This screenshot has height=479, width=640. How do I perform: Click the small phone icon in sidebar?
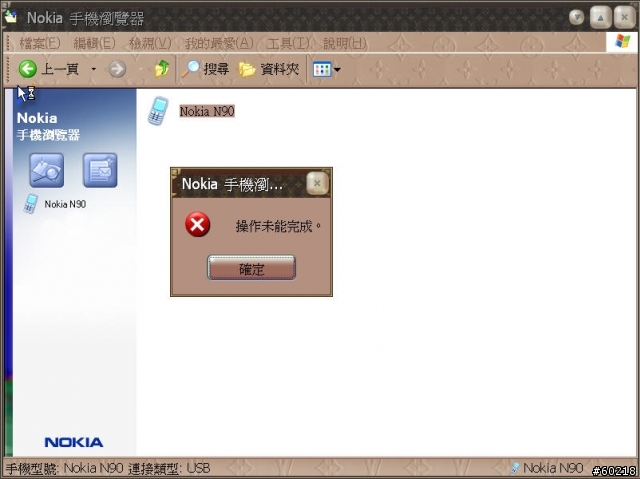click(31, 204)
